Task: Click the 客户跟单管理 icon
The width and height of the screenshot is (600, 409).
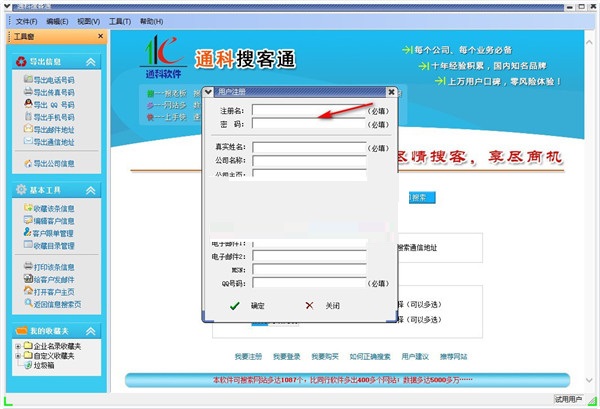Action: tap(28, 232)
